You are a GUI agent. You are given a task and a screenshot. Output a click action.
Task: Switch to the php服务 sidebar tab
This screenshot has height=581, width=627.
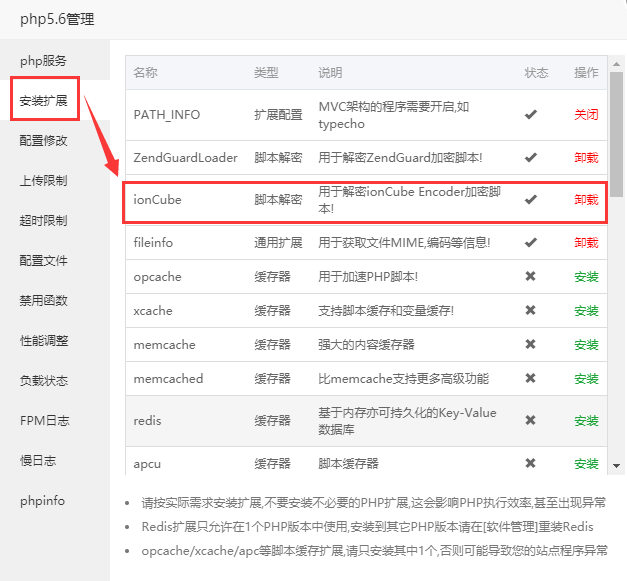44,61
